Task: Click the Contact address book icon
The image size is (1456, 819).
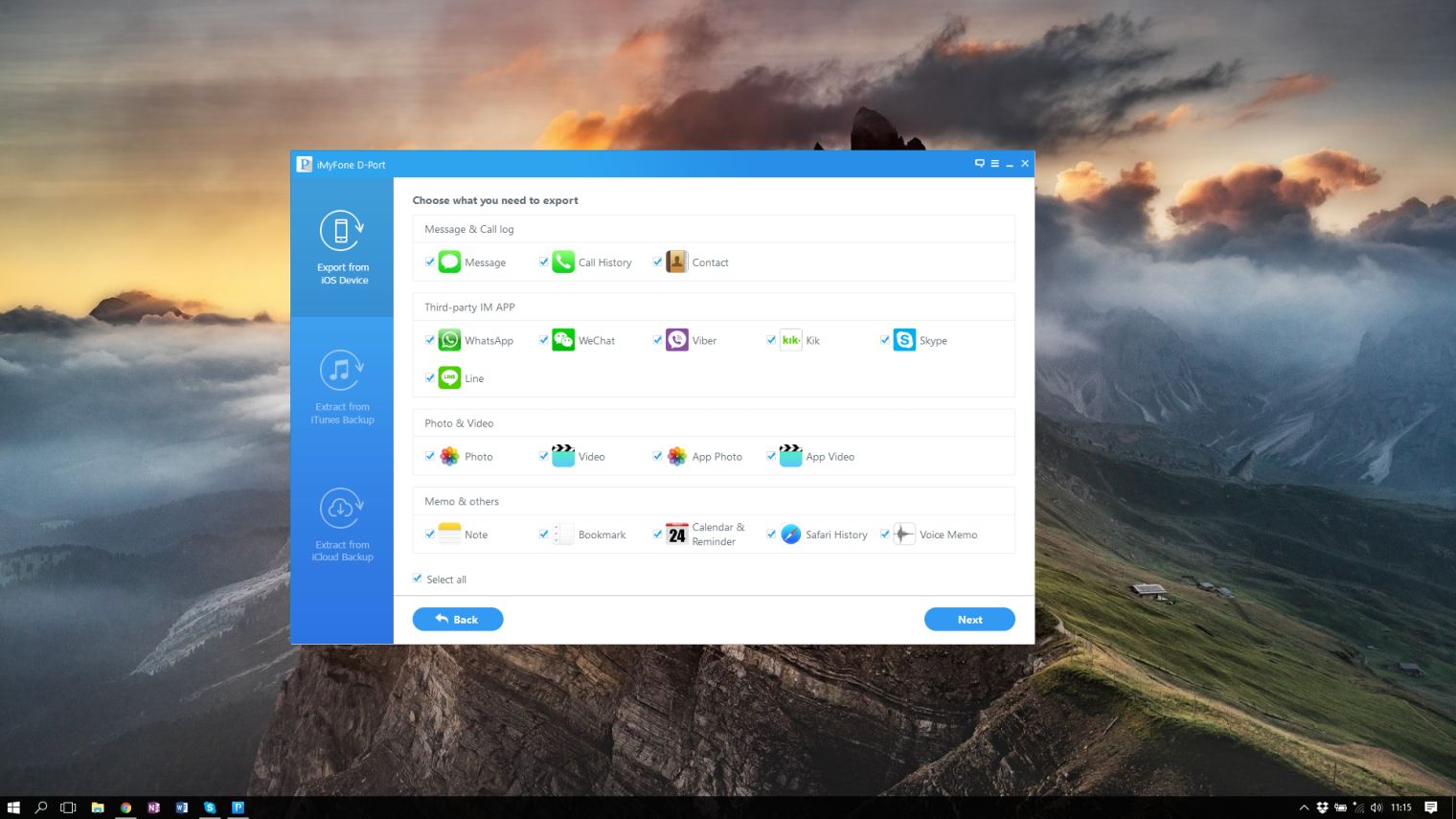Action: point(677,262)
